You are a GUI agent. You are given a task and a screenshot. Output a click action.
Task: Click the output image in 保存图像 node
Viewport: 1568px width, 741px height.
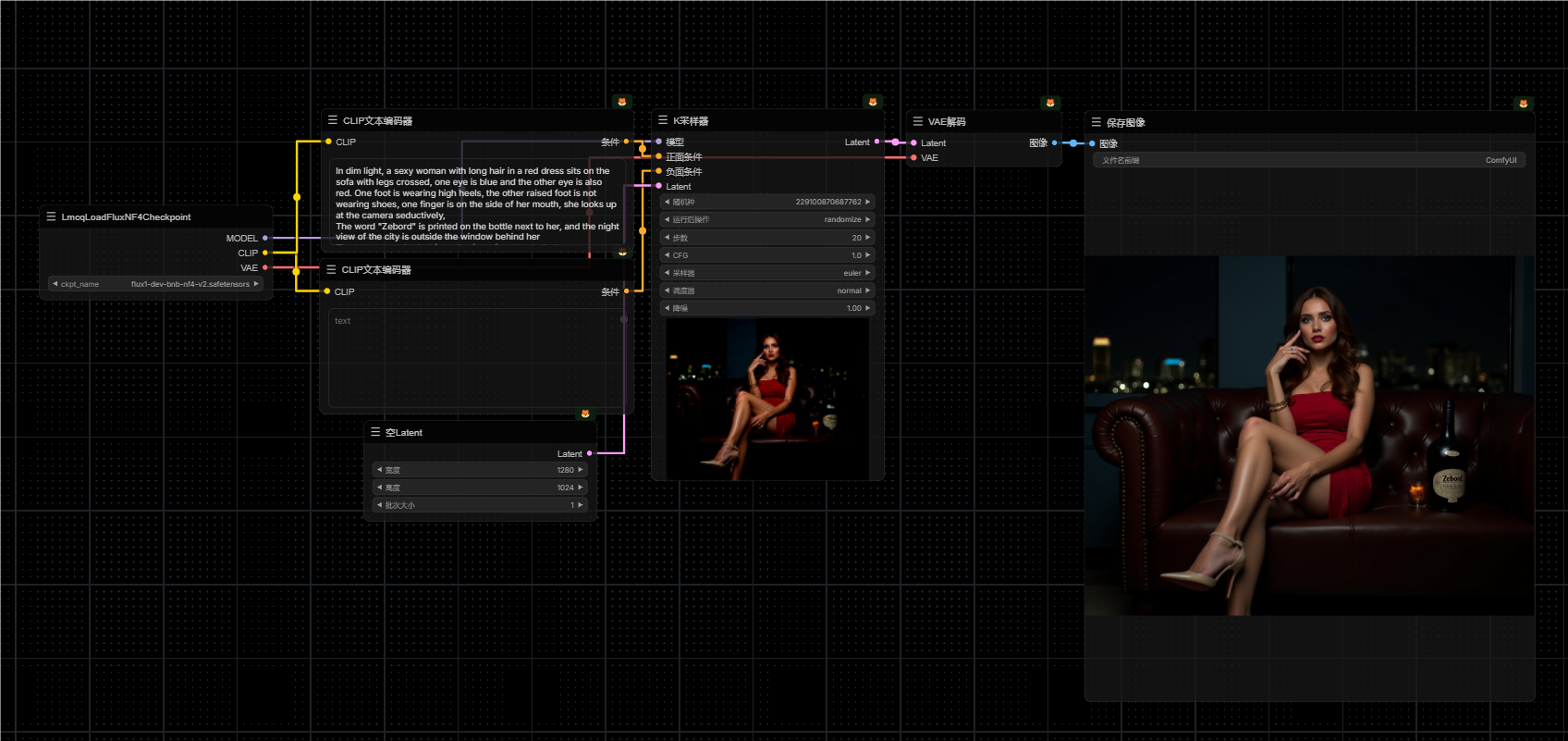(x=1309, y=436)
